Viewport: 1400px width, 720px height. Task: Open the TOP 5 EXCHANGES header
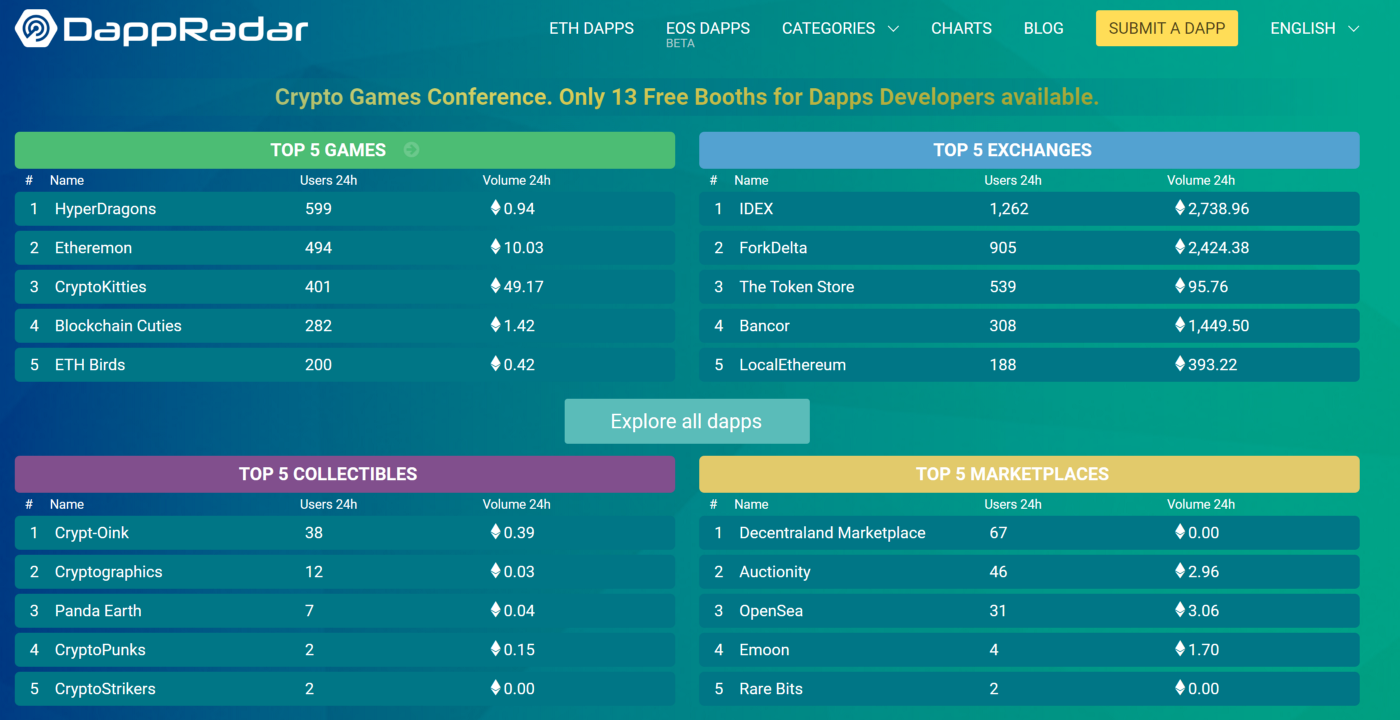click(x=1029, y=150)
